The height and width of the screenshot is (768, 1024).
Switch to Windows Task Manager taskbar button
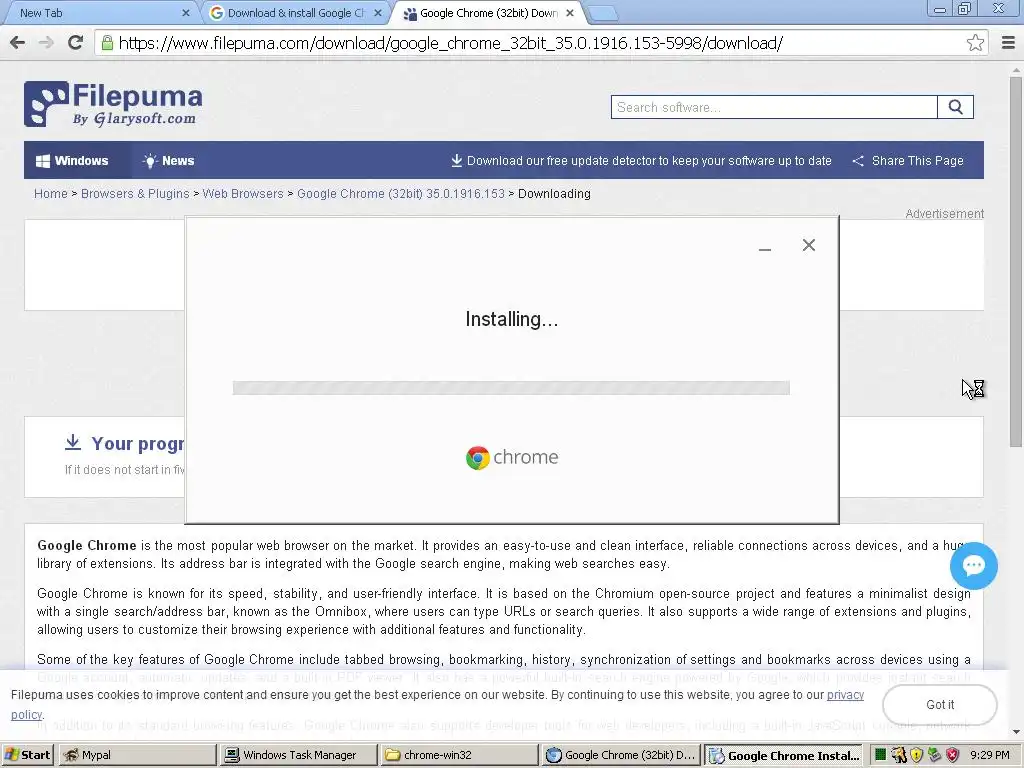(298, 755)
